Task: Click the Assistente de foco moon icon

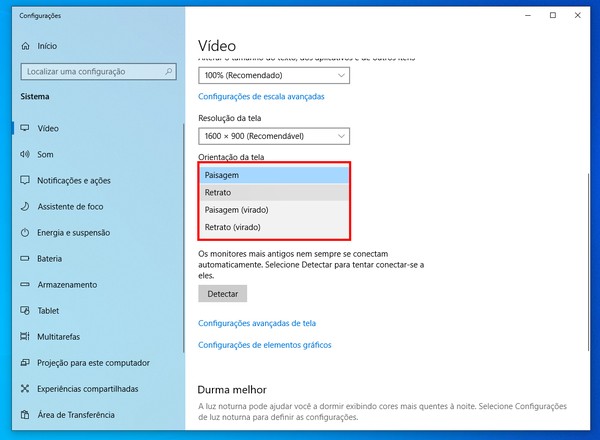Action: tap(25, 207)
